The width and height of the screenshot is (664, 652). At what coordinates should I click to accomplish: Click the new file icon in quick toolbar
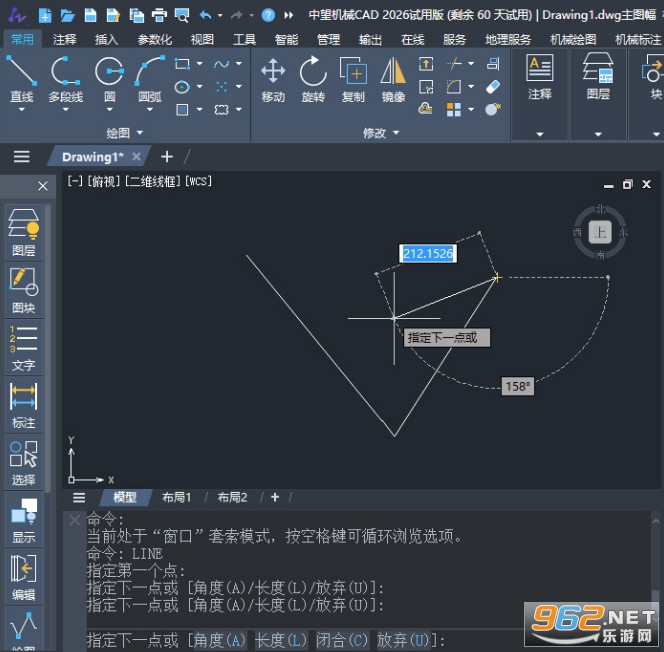45,16
